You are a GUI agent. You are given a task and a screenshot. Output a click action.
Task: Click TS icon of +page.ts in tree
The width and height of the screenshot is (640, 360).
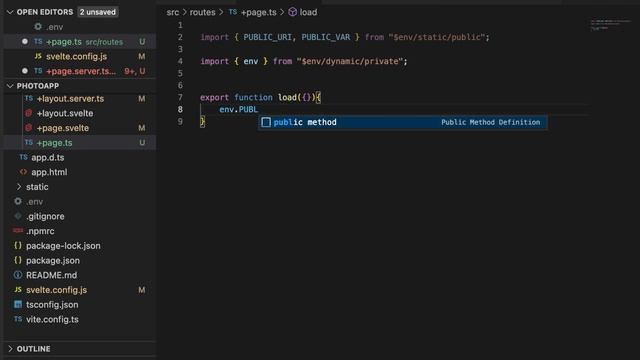pos(29,142)
